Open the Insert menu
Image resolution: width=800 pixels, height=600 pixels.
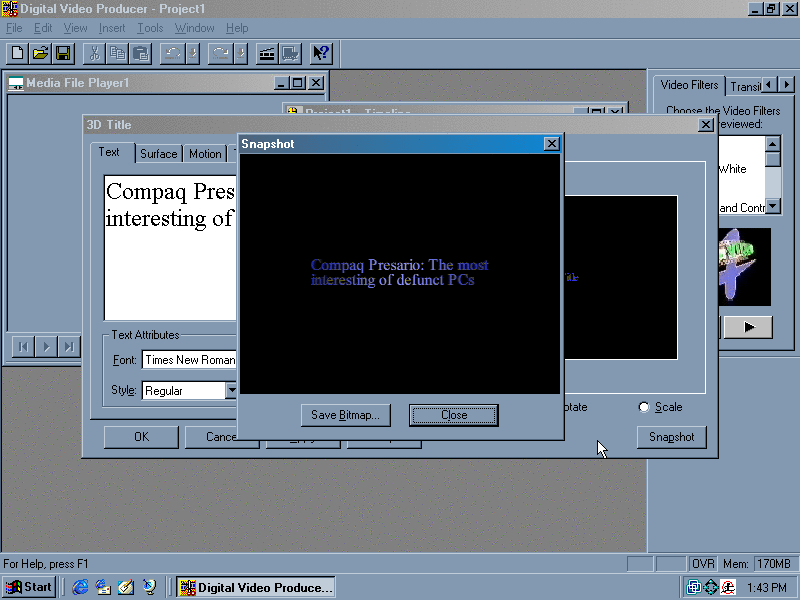[112, 28]
